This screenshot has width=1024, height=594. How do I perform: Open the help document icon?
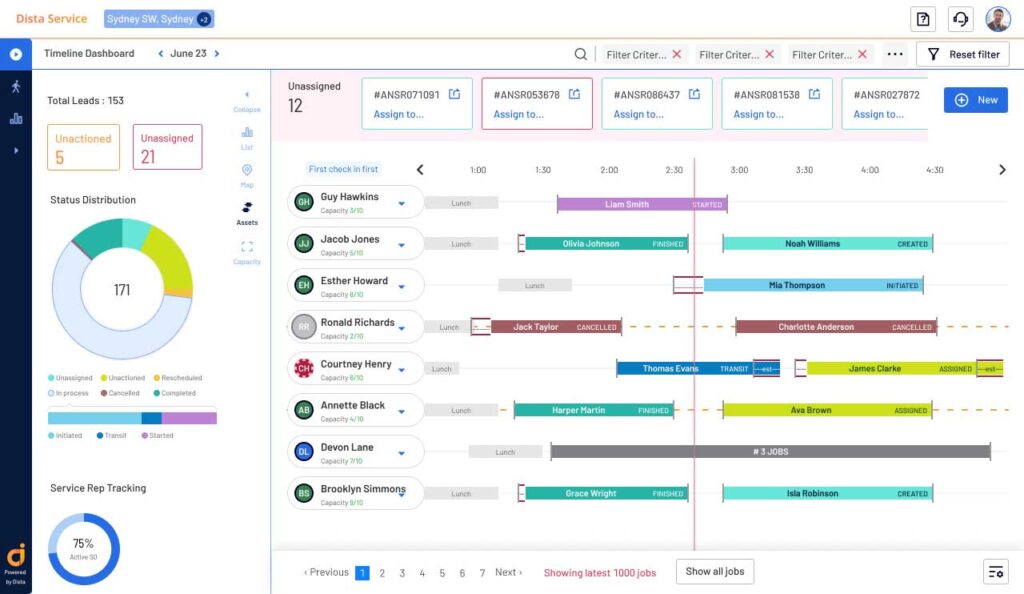pyautogui.click(x=922, y=19)
